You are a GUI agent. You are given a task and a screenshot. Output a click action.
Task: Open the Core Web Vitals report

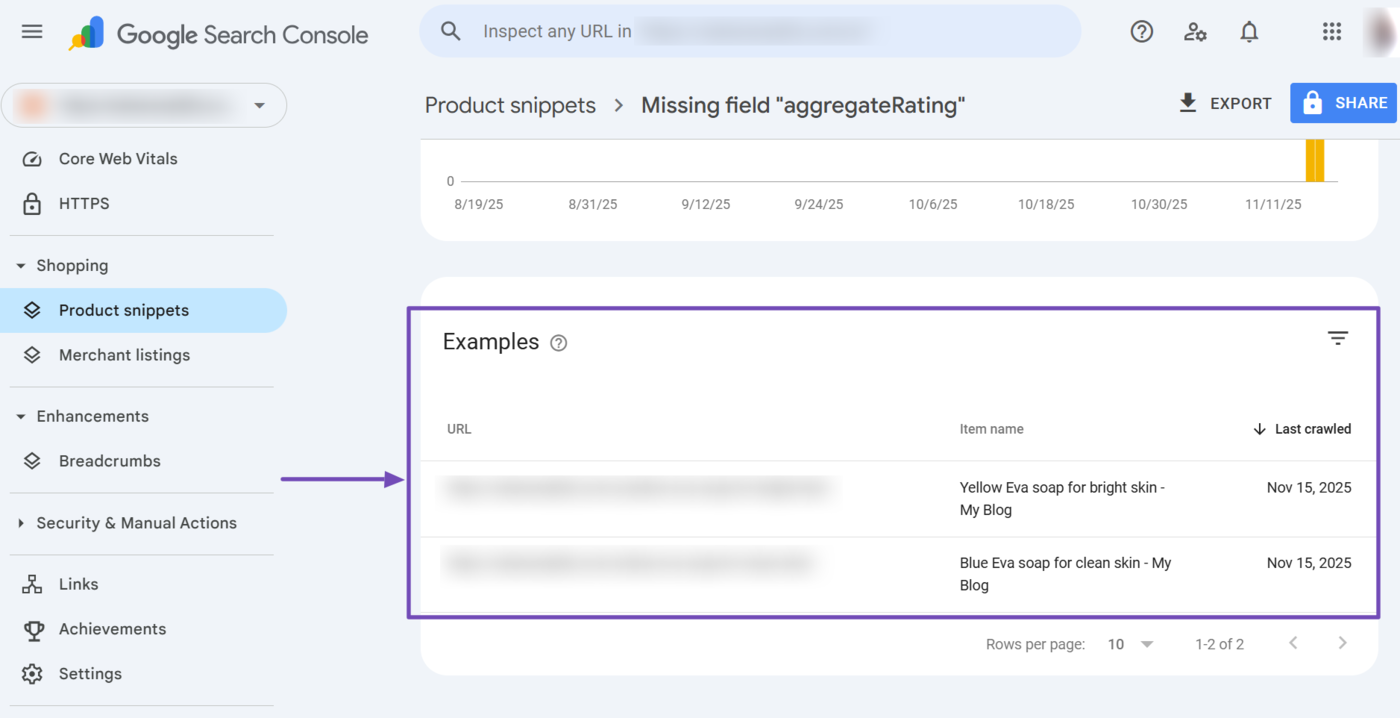click(117, 158)
